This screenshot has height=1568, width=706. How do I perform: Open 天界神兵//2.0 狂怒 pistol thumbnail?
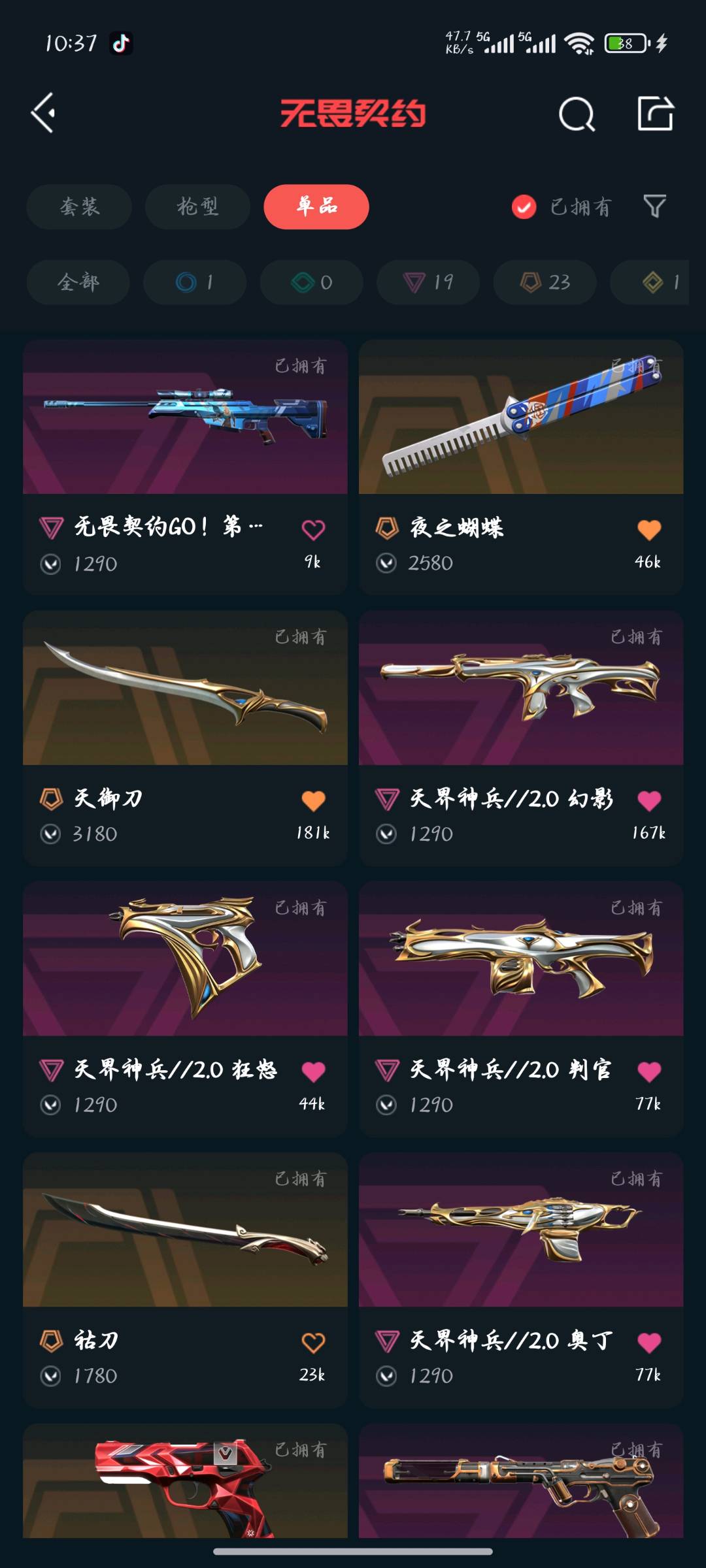tap(185, 958)
